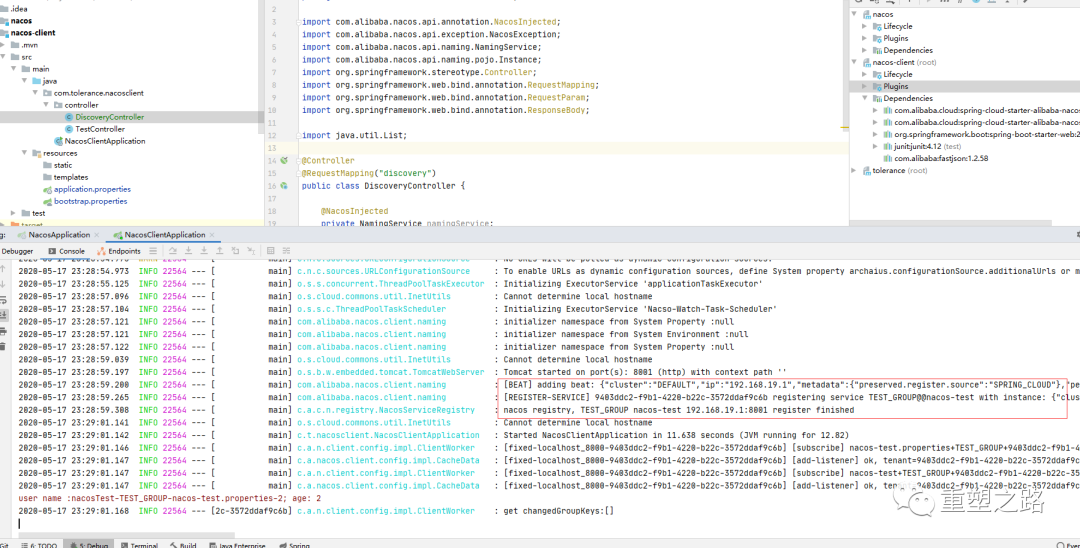Click 'import java.util.List;' code line
This screenshot has width=1080, height=548.
point(354,136)
